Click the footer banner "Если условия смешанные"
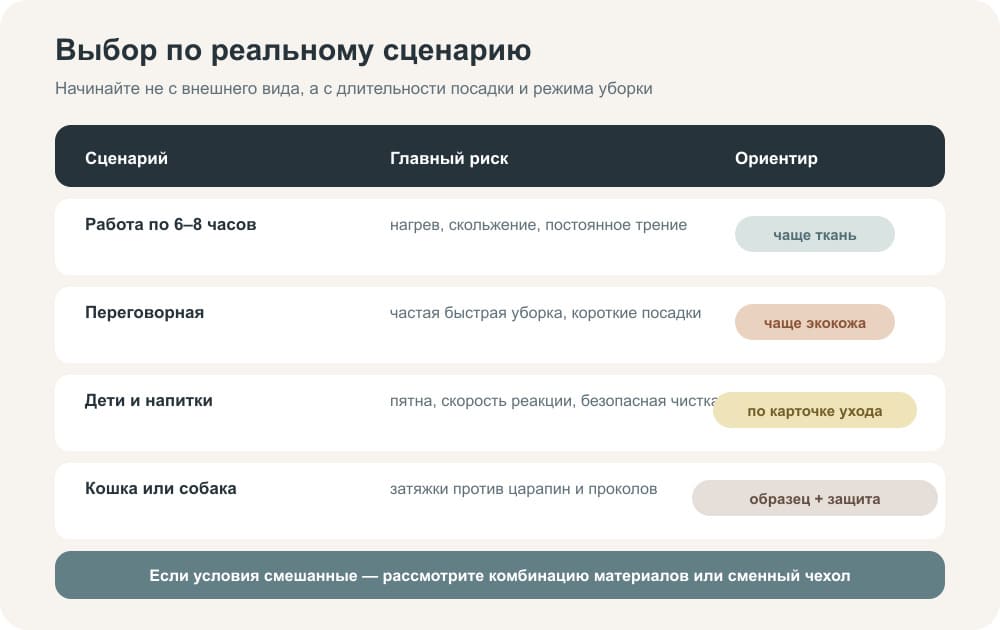Screen dimensions: 1000x630 coord(500,575)
